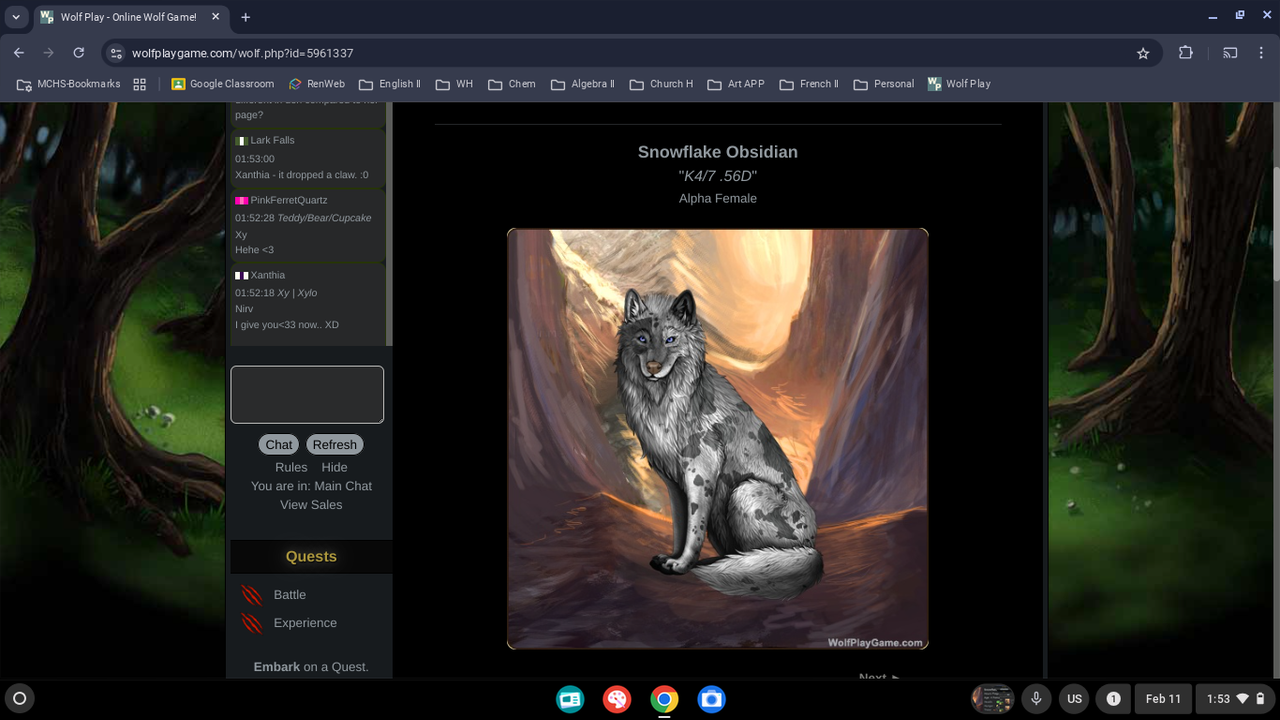Click the Quests panel heading
Screen dimensions: 1280x720
click(311, 557)
